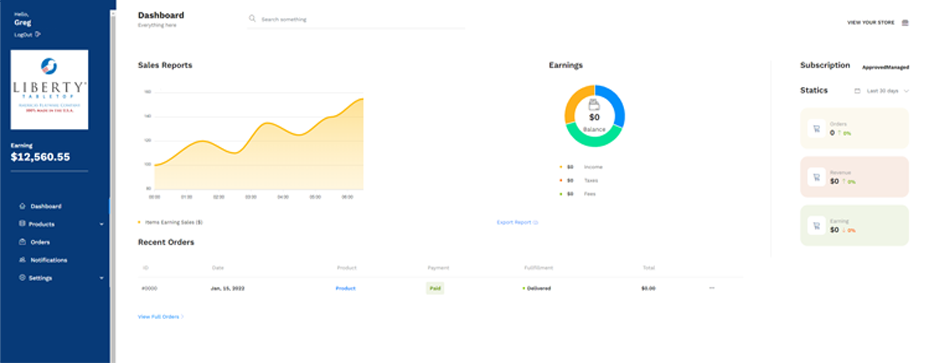Click the logout icon next to LogOut

[38, 34]
